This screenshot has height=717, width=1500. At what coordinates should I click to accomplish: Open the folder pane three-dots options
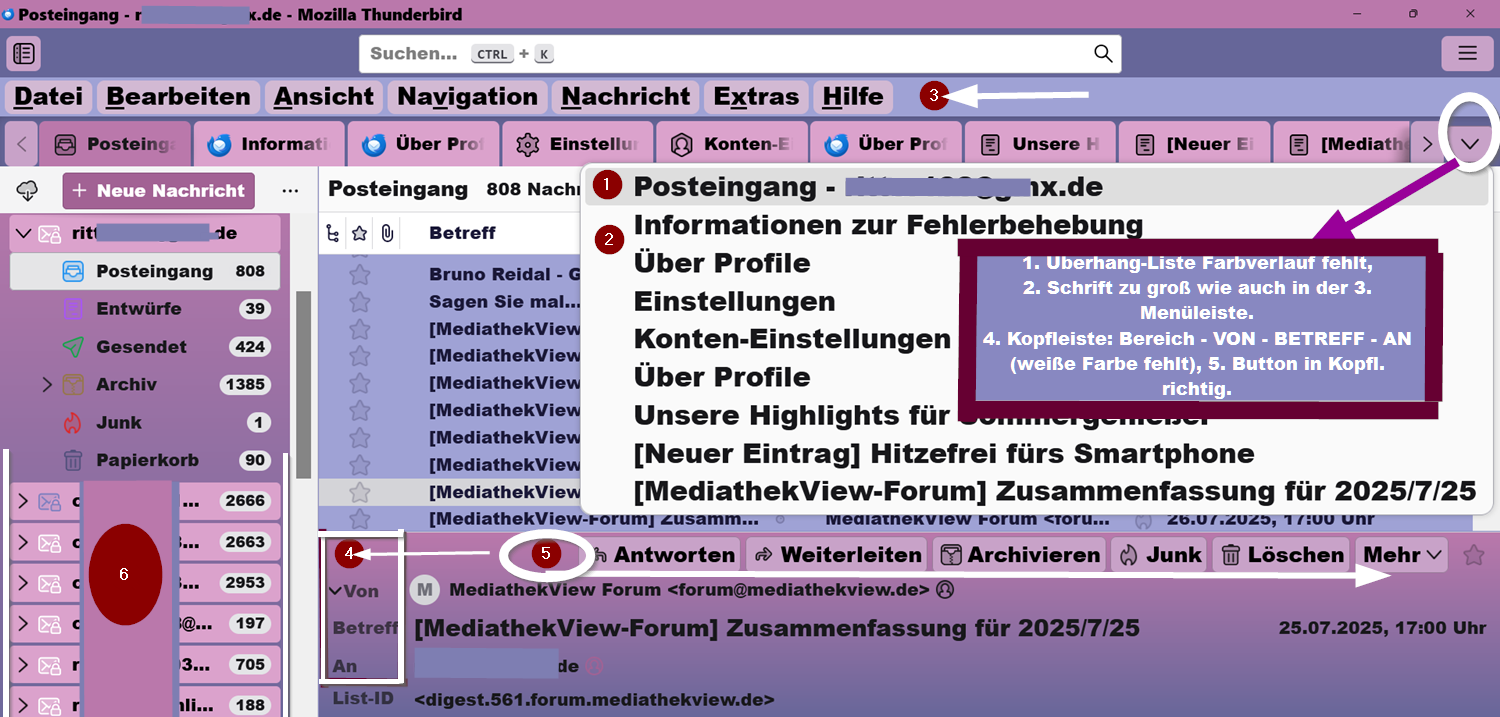coord(291,190)
